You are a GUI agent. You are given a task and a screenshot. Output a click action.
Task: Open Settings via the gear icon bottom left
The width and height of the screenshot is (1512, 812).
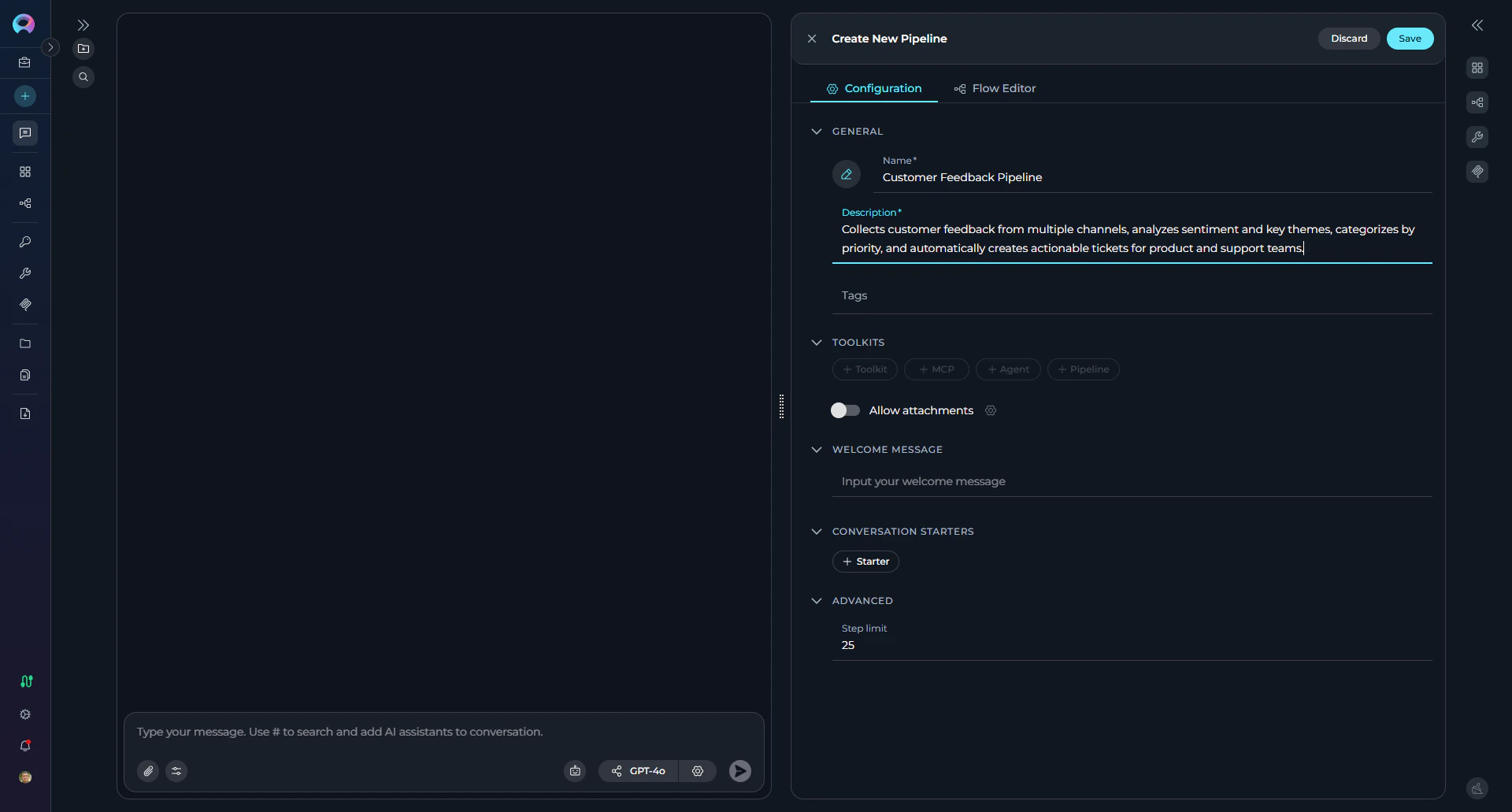click(x=24, y=714)
